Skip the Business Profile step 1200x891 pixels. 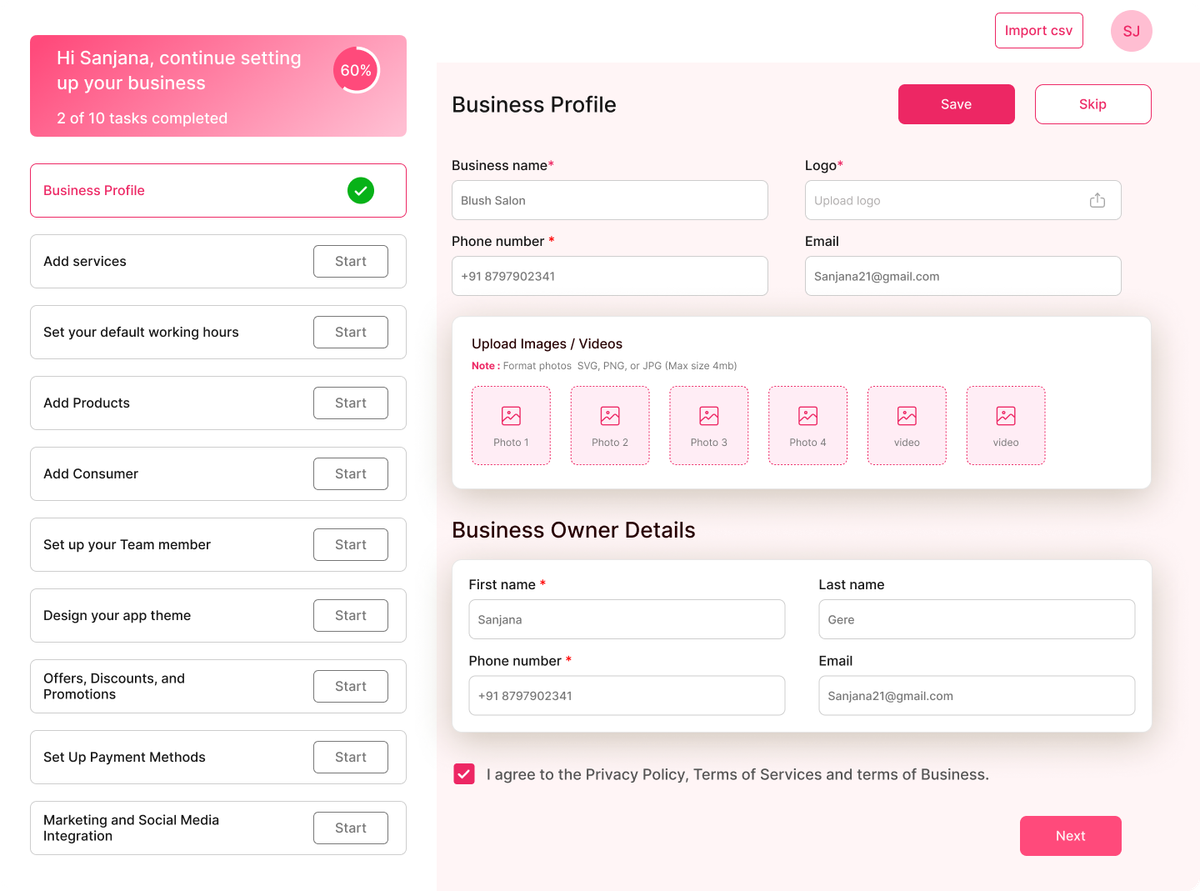tap(1092, 104)
